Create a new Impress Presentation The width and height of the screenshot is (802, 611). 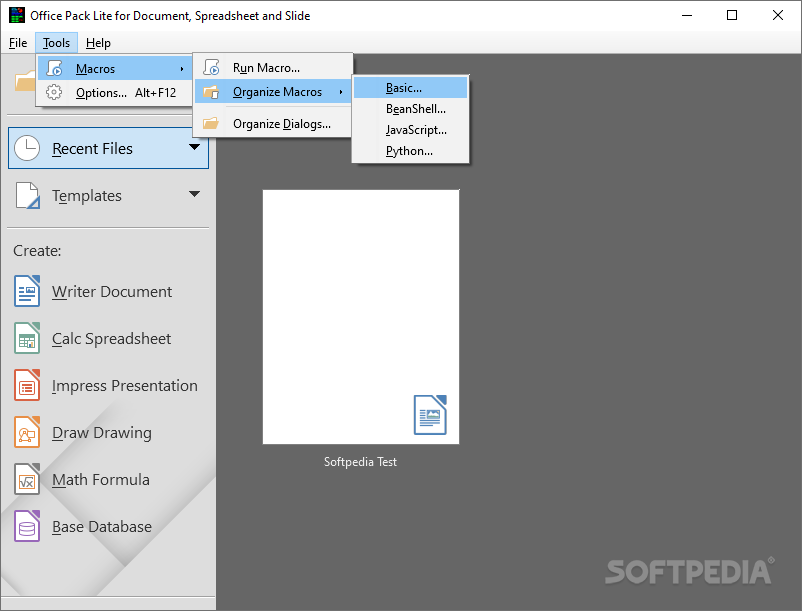click(x=108, y=385)
